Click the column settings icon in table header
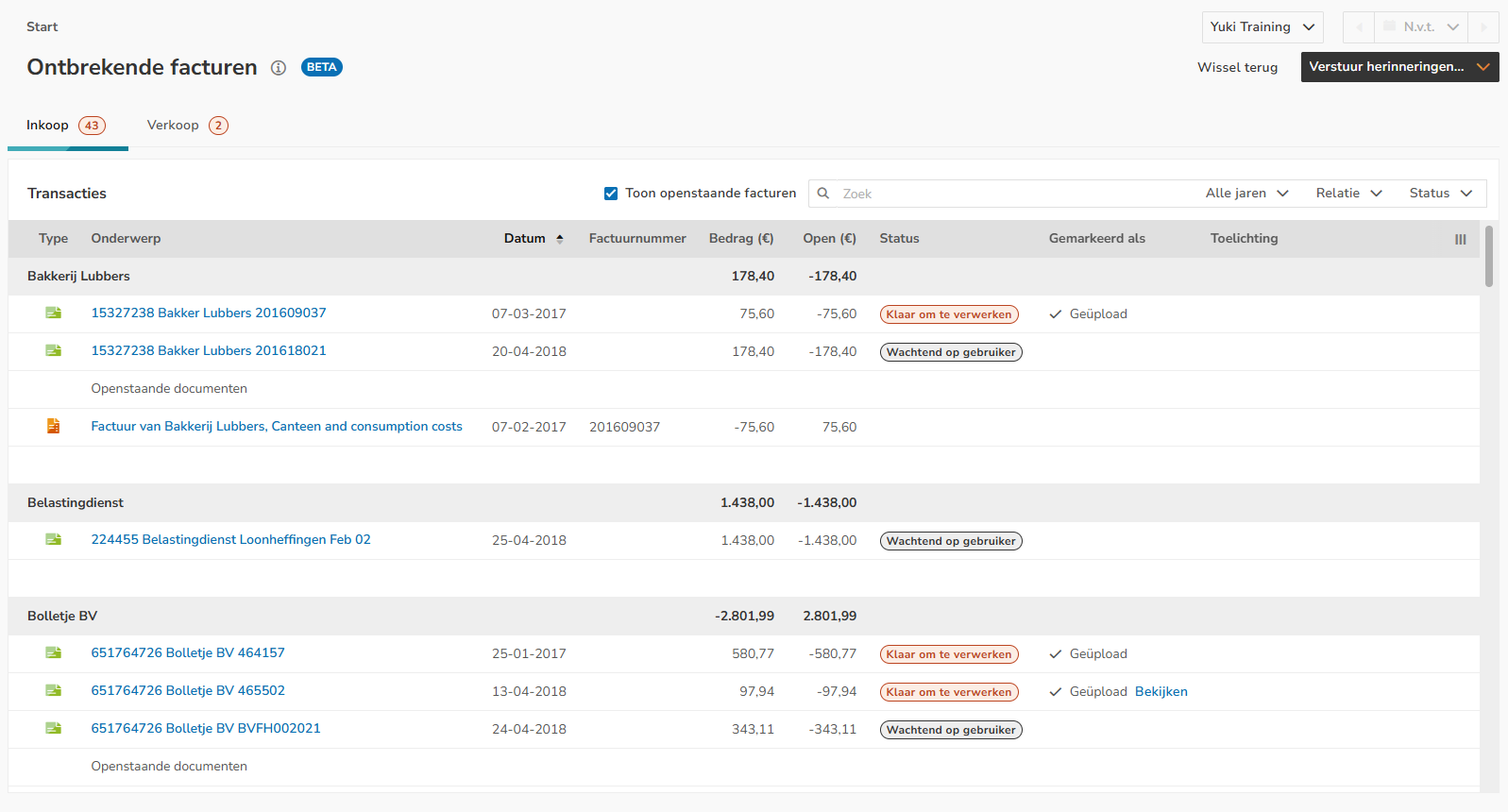 [1460, 240]
